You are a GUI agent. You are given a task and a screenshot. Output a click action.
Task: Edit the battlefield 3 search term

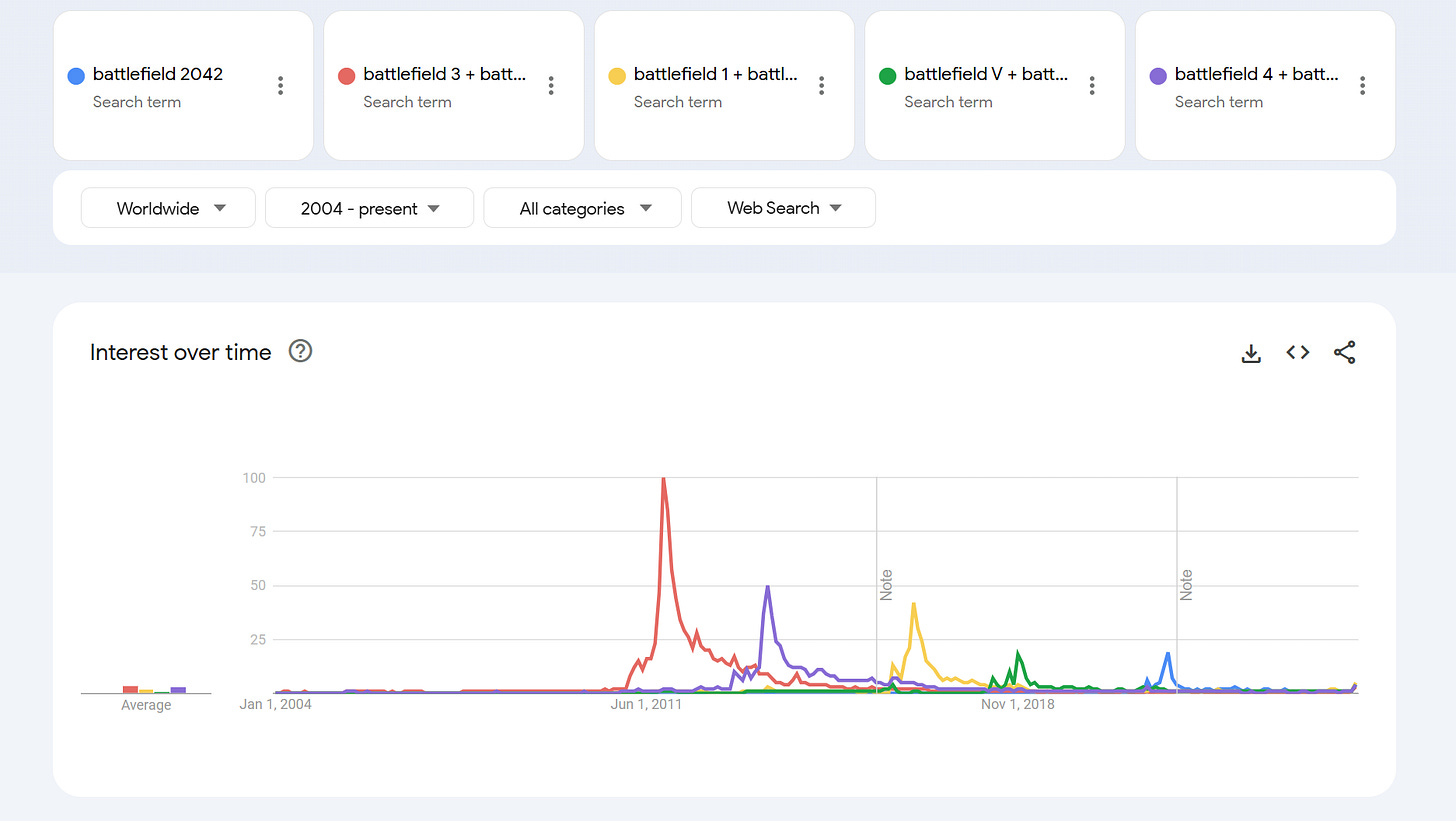point(445,74)
